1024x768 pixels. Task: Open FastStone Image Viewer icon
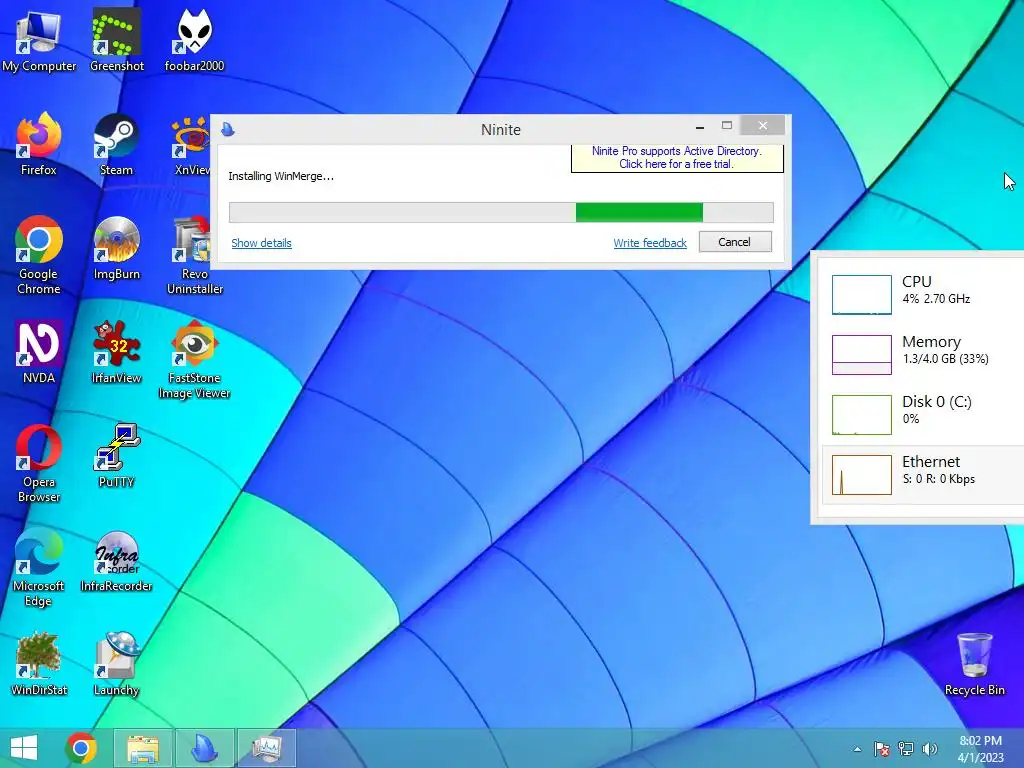194,359
